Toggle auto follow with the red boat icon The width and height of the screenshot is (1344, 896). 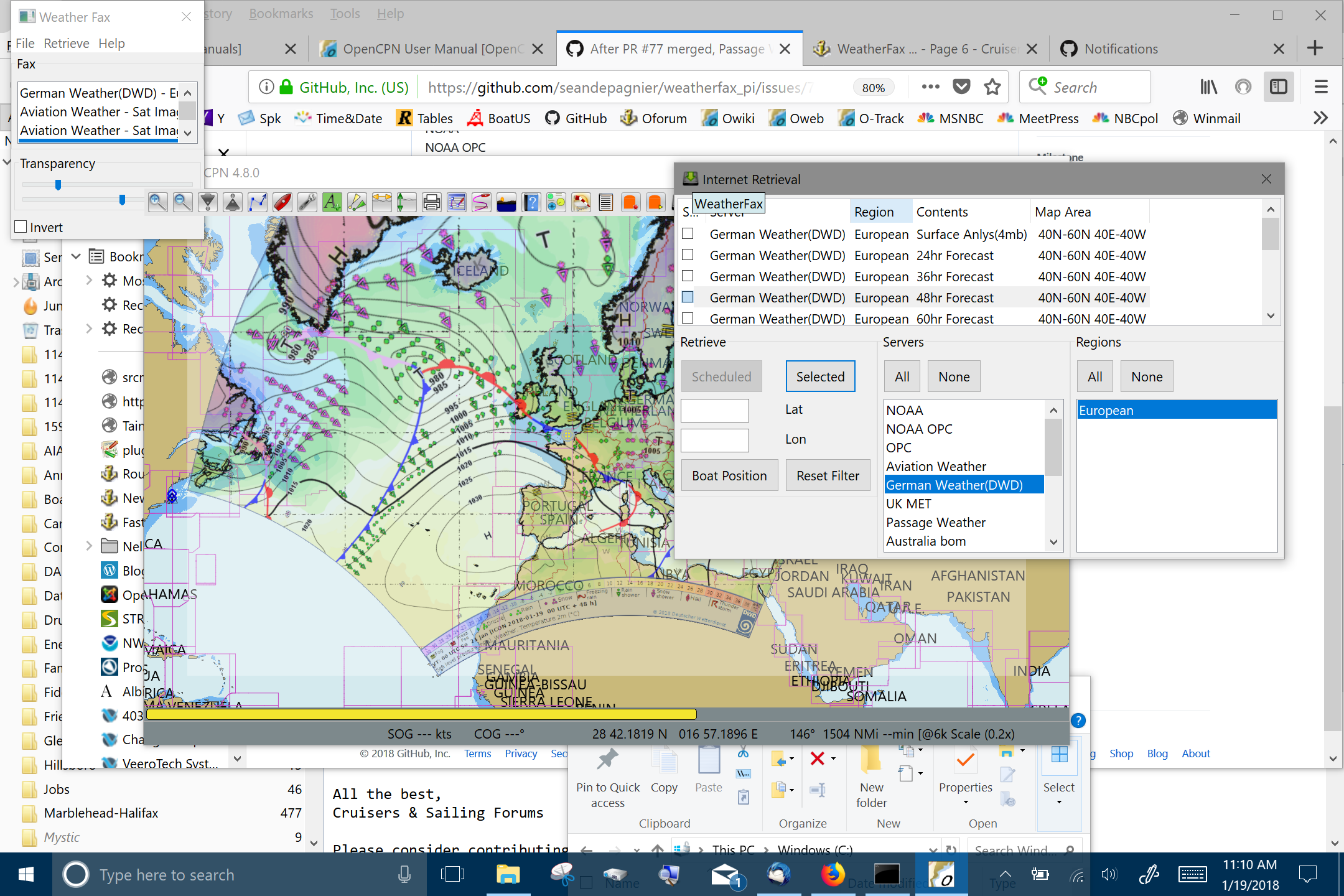tap(282, 202)
